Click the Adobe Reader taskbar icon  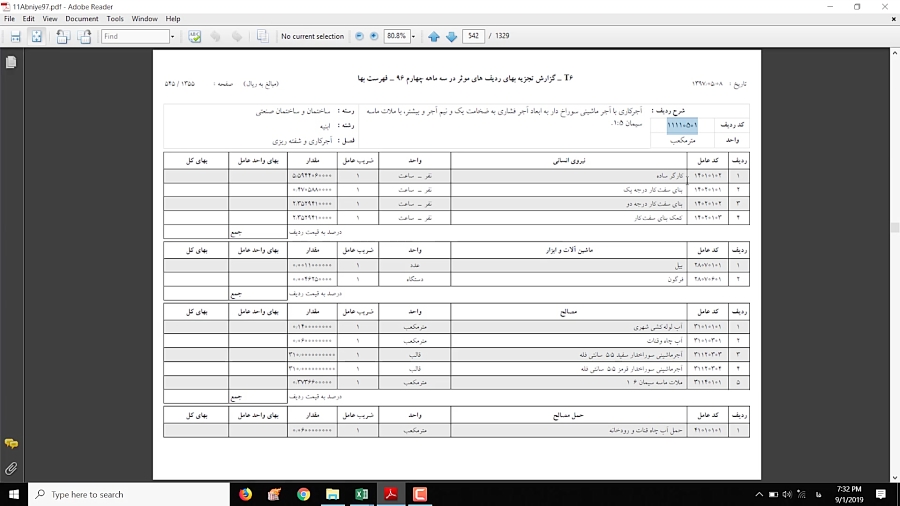391,494
